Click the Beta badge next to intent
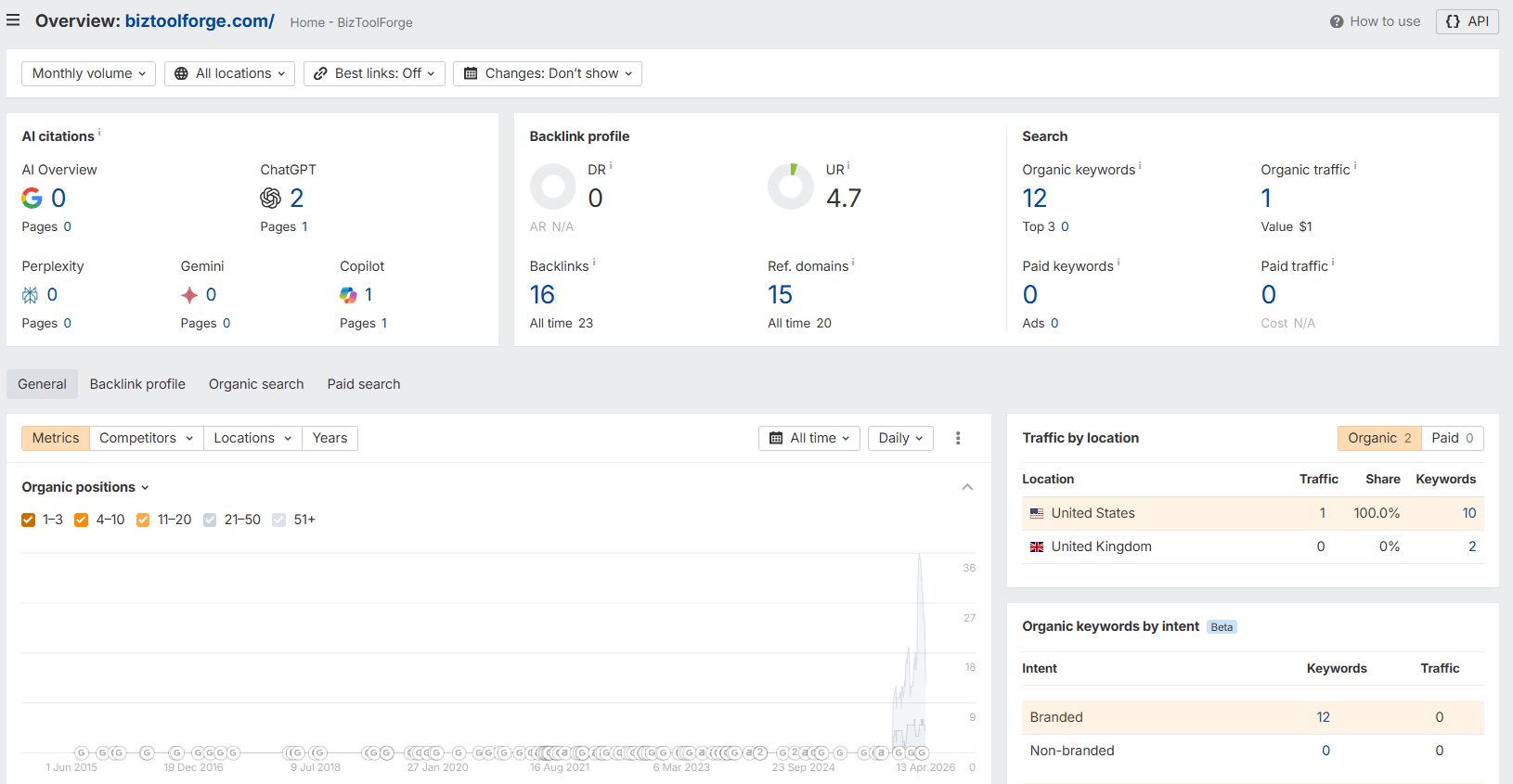Viewport: 1513px width, 784px height. pyautogui.click(x=1222, y=627)
